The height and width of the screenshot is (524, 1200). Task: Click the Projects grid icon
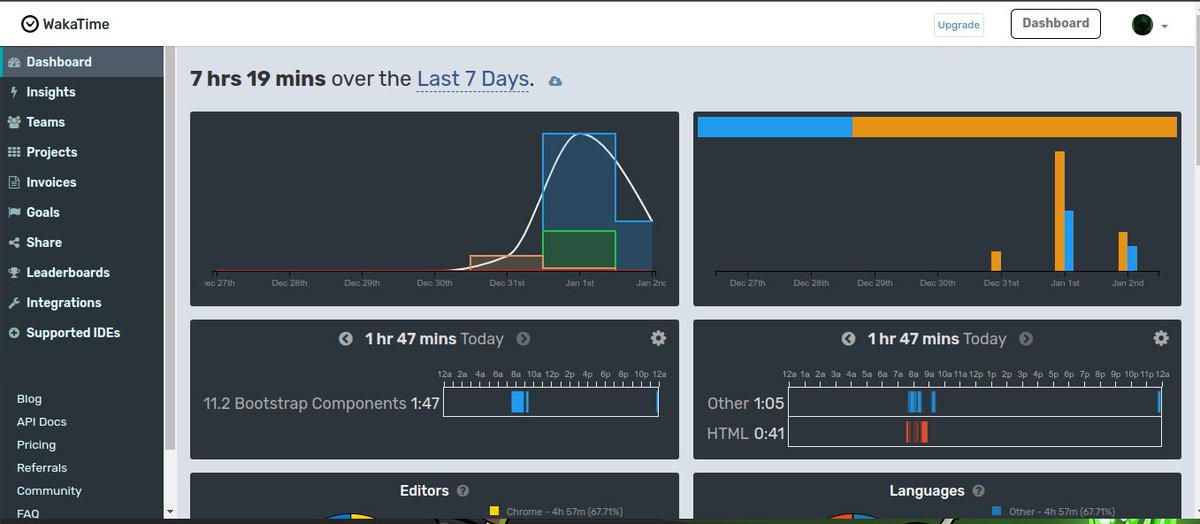tap(14, 152)
